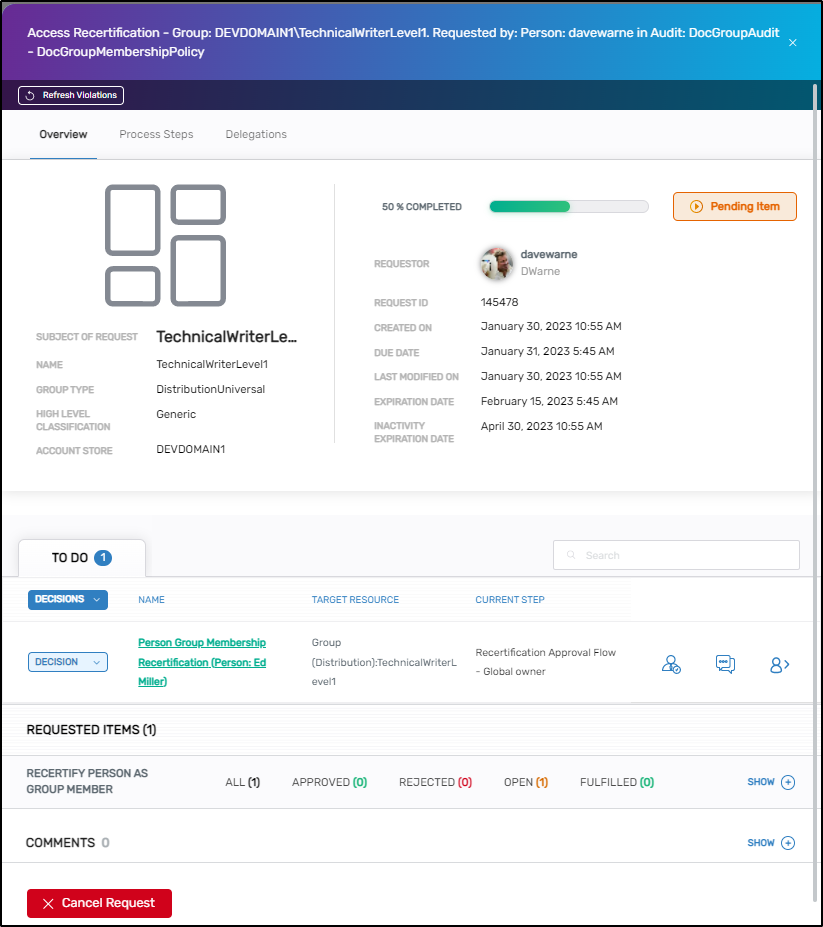Click inside the Search input field

point(675,554)
